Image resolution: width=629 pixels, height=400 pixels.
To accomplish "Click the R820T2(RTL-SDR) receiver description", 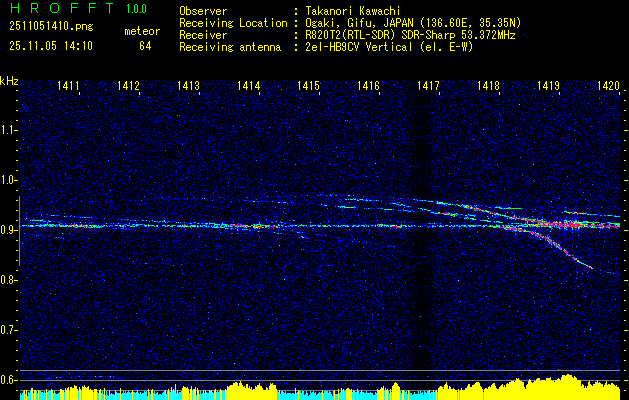I will pyautogui.click(x=410, y=35).
